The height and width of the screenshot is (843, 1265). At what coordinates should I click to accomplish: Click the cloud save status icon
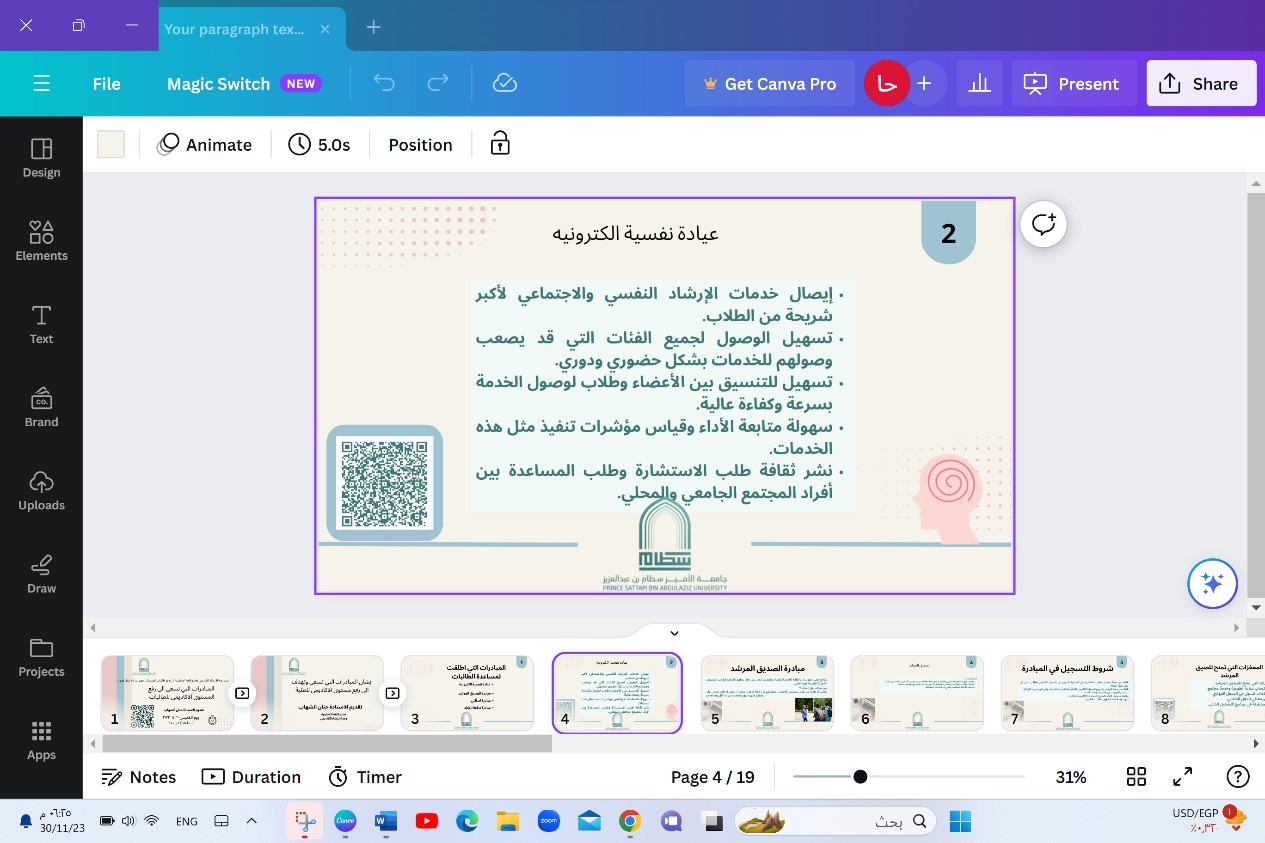pyautogui.click(x=505, y=84)
